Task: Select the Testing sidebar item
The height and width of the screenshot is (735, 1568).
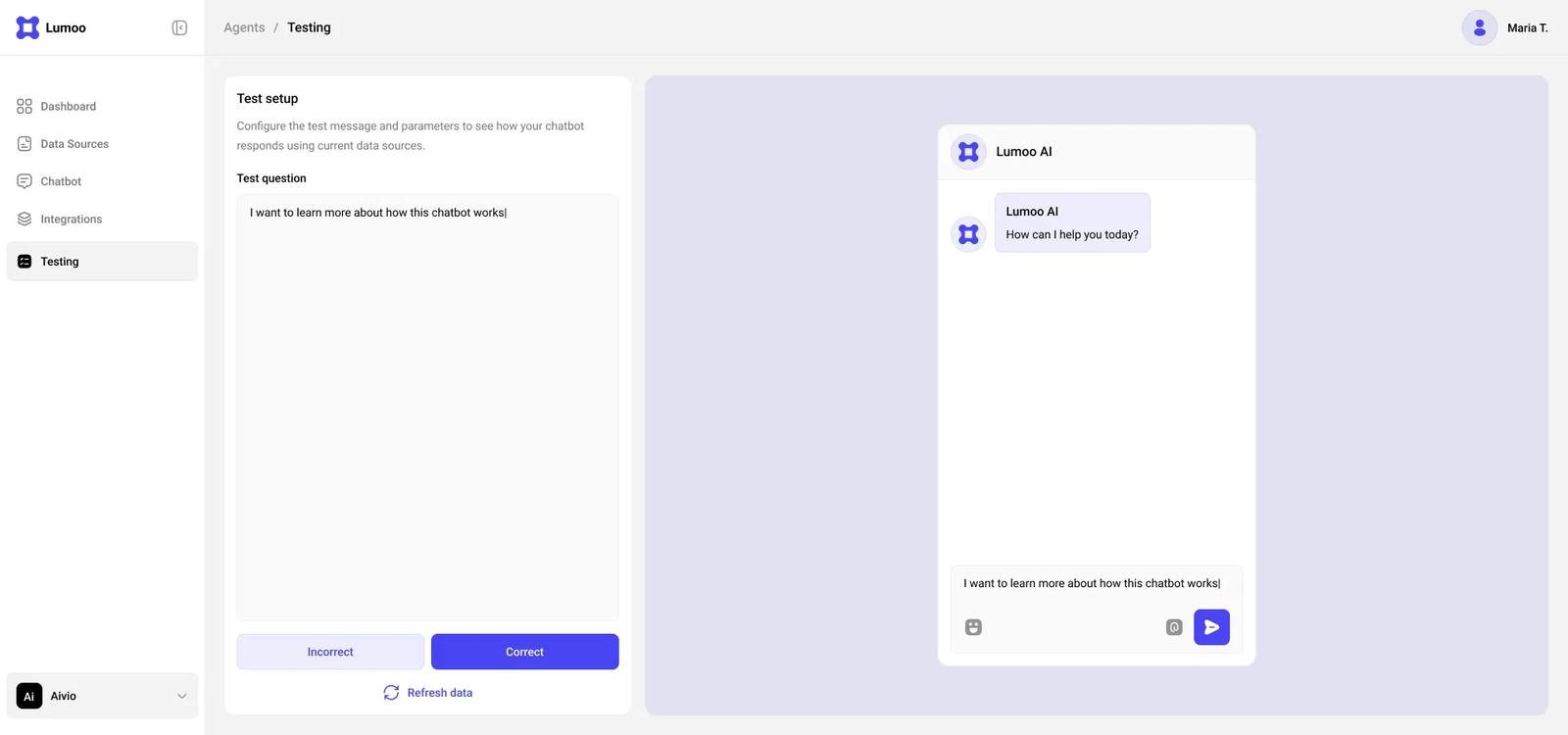Action: pyautogui.click(x=102, y=262)
